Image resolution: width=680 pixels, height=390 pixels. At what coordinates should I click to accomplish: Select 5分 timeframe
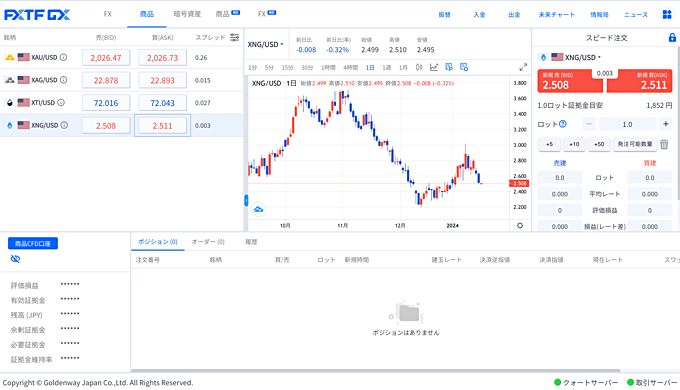tap(269, 68)
